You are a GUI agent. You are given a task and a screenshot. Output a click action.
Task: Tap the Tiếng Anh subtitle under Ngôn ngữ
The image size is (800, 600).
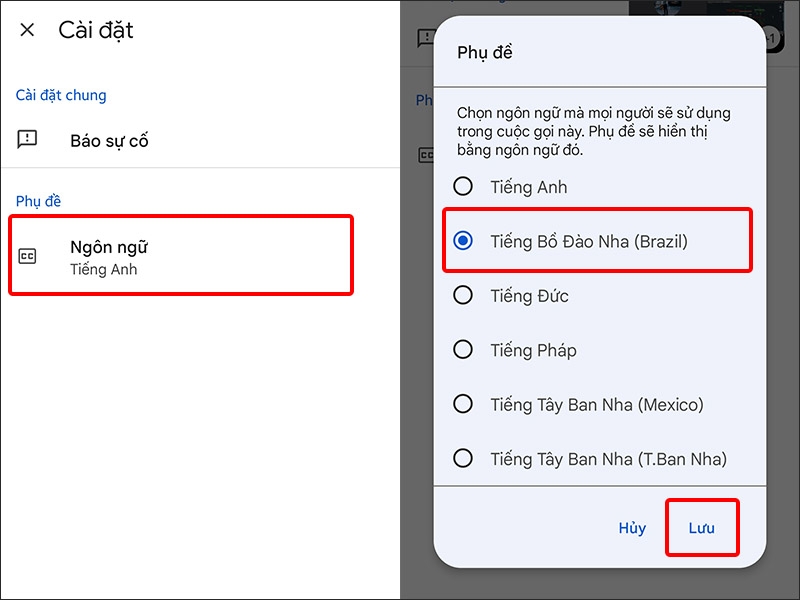click(x=103, y=270)
